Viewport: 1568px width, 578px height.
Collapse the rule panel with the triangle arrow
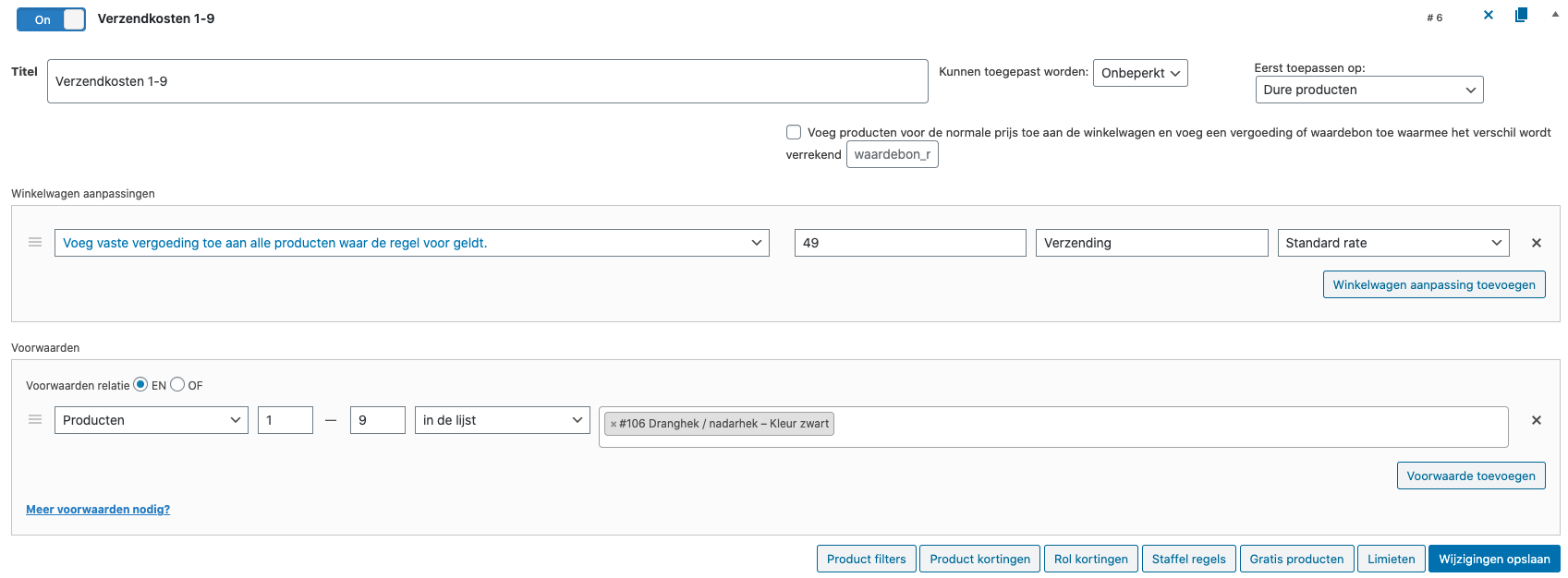click(x=1555, y=15)
